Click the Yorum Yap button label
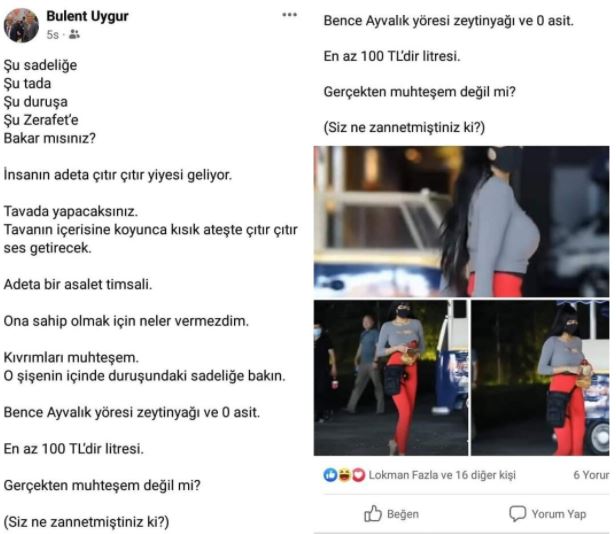 pos(559,514)
